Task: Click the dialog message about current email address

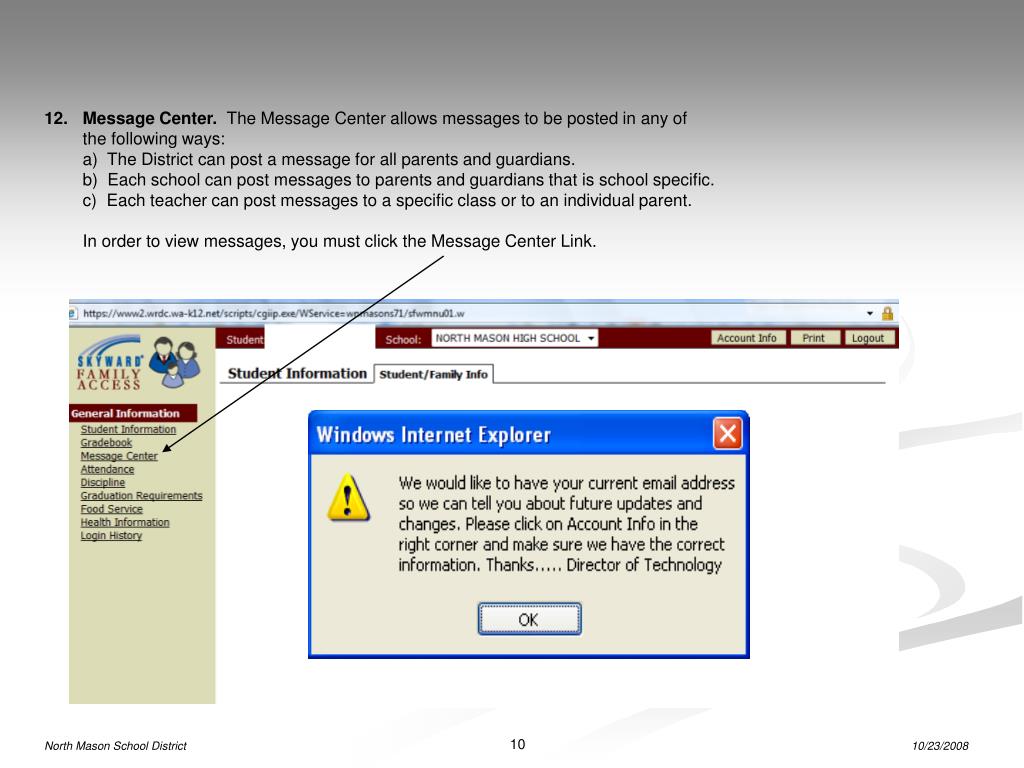Action: coord(566,524)
